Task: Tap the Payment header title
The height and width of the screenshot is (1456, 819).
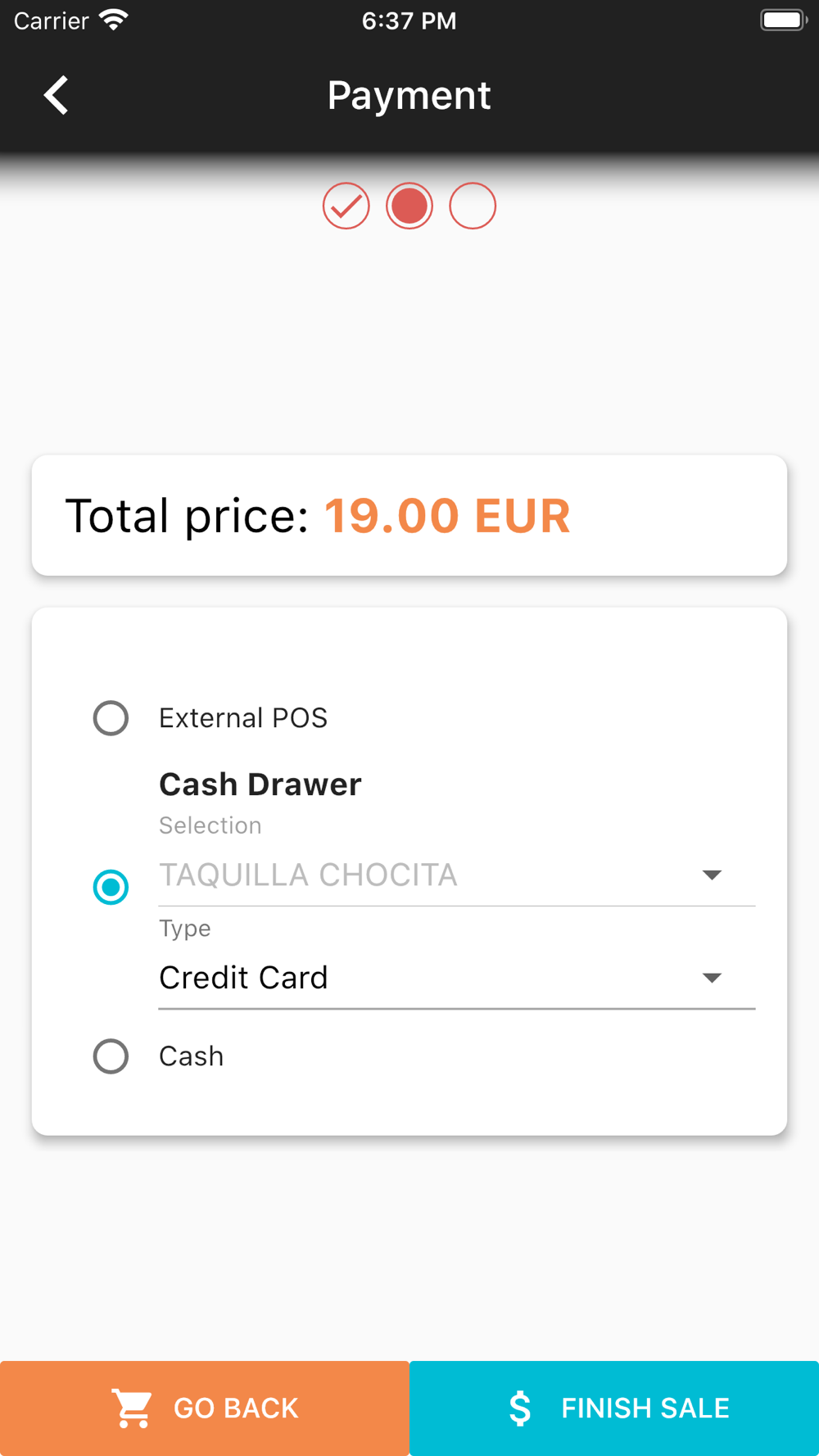Action: click(x=409, y=96)
